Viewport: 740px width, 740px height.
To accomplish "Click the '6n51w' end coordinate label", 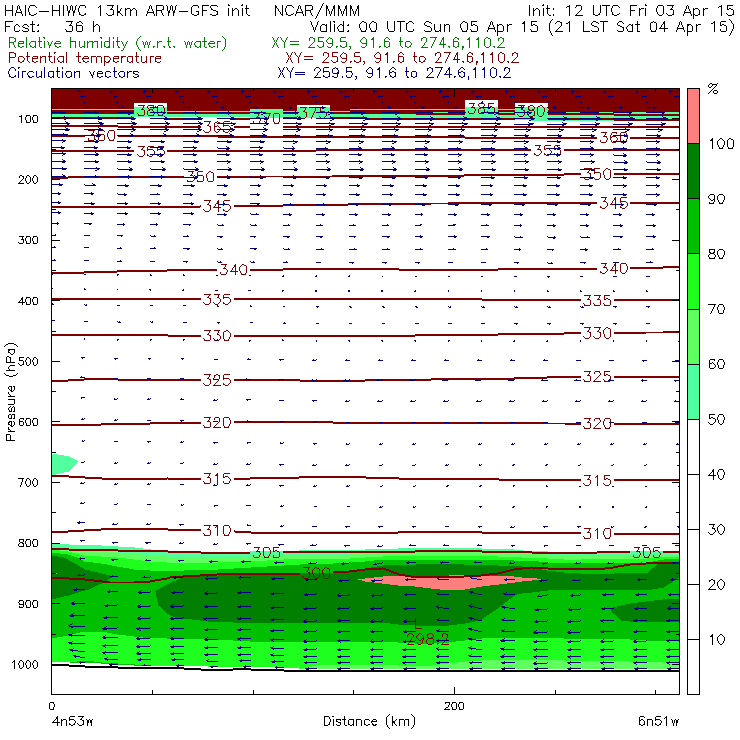I will [658, 722].
